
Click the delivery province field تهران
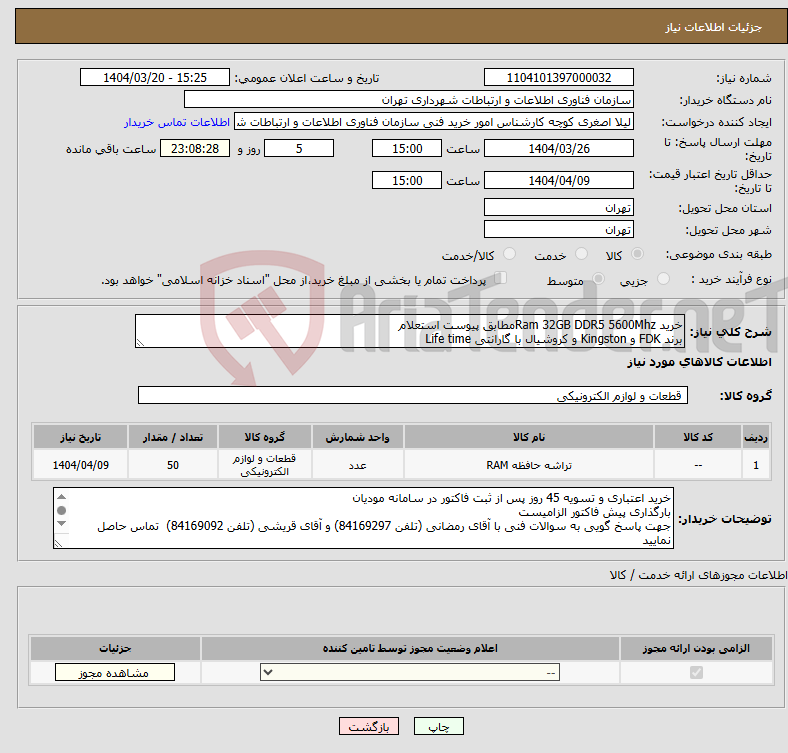click(558, 207)
